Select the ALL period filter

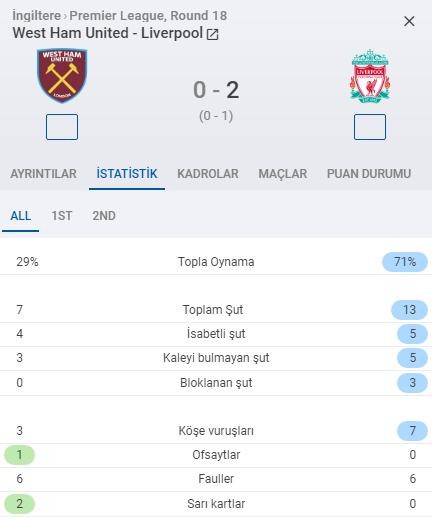click(x=21, y=216)
